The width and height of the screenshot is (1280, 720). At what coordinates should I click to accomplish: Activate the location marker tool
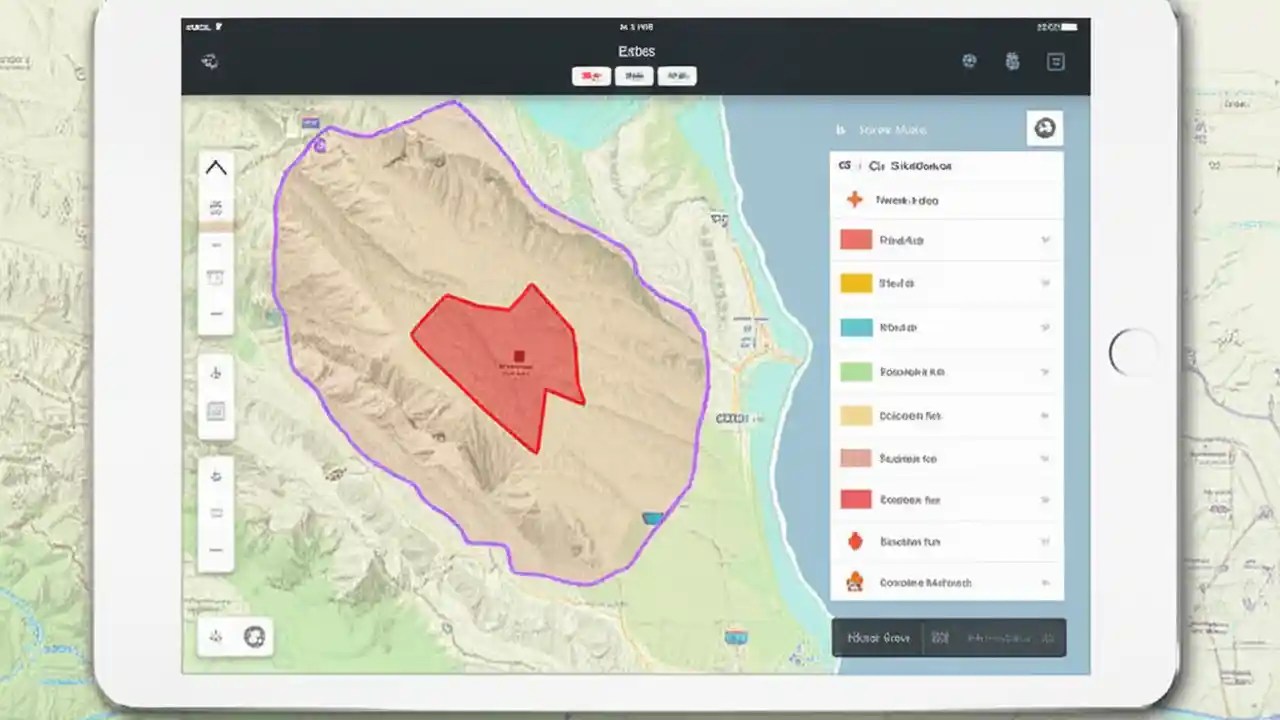(216, 373)
